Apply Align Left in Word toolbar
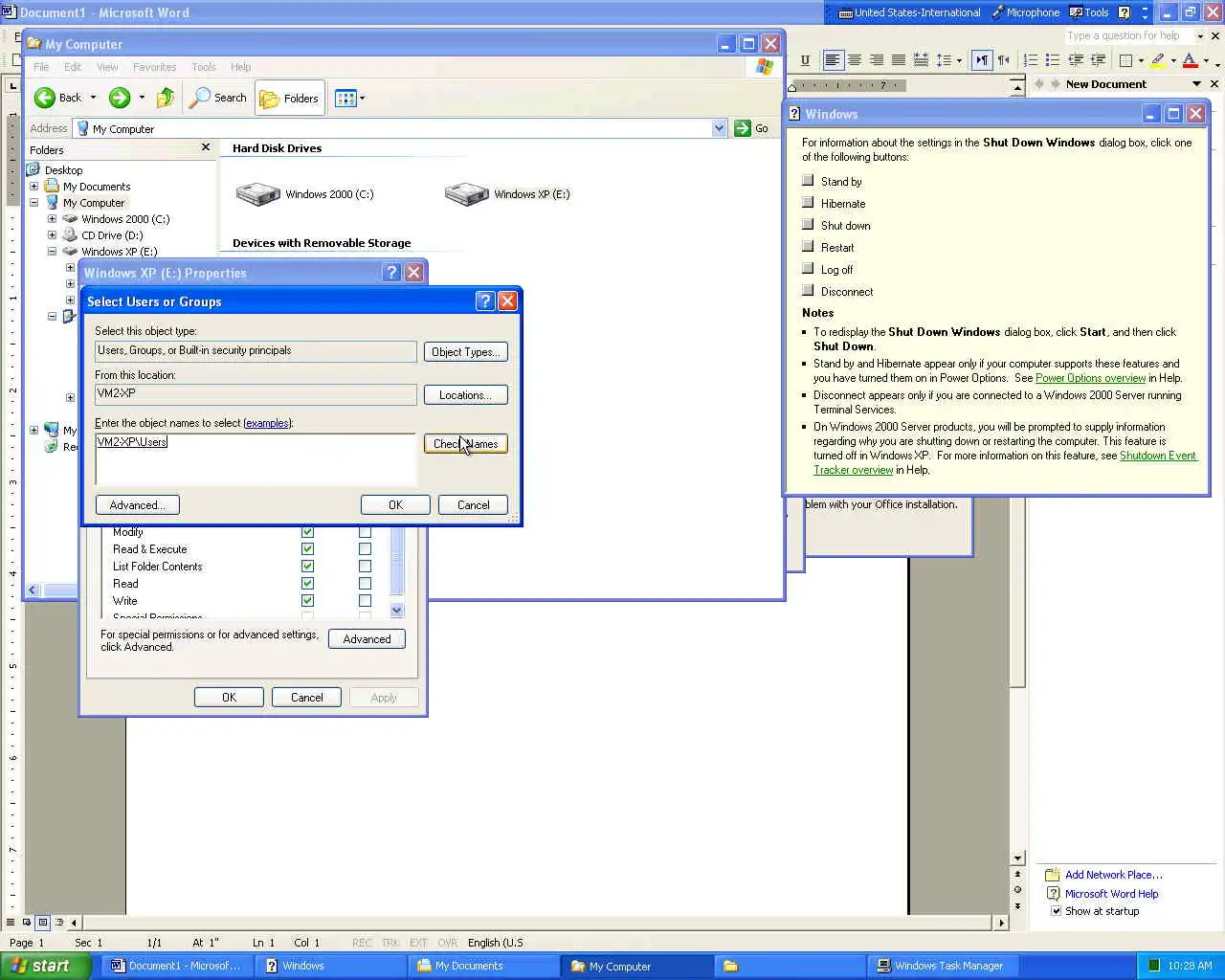This screenshot has width=1225, height=980. click(833, 60)
